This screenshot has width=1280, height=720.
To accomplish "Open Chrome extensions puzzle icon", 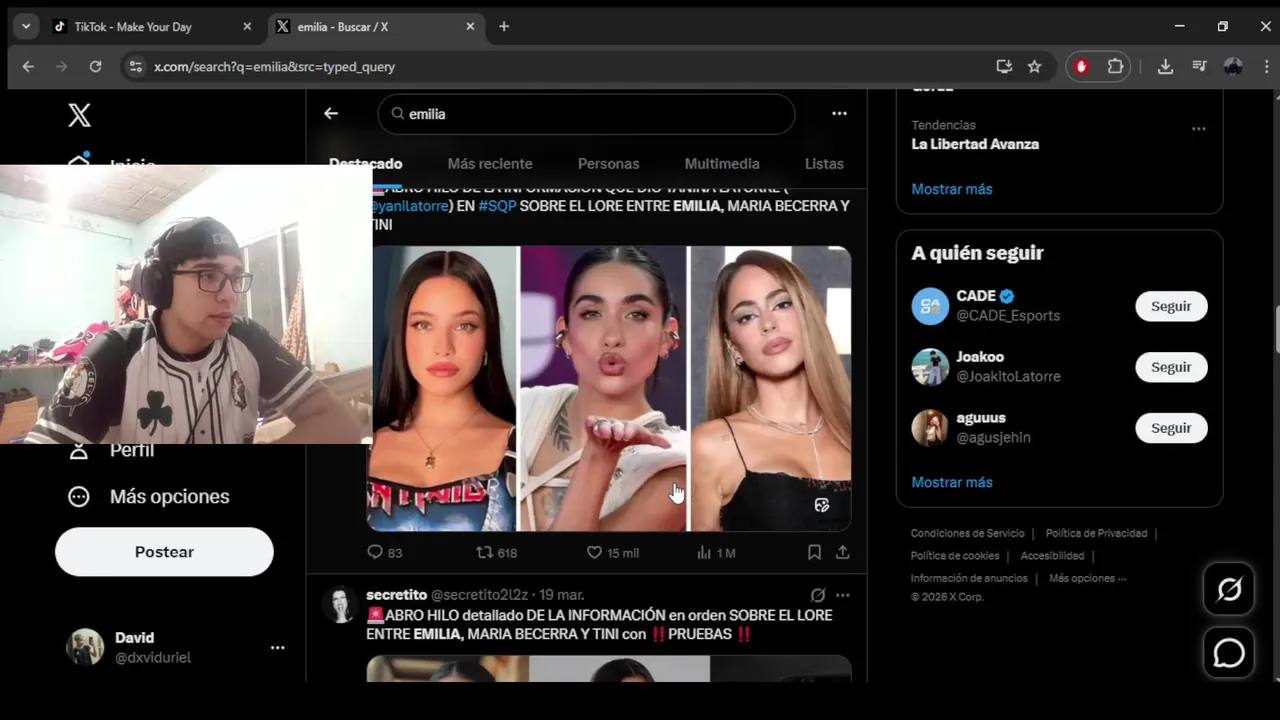I will (1115, 67).
